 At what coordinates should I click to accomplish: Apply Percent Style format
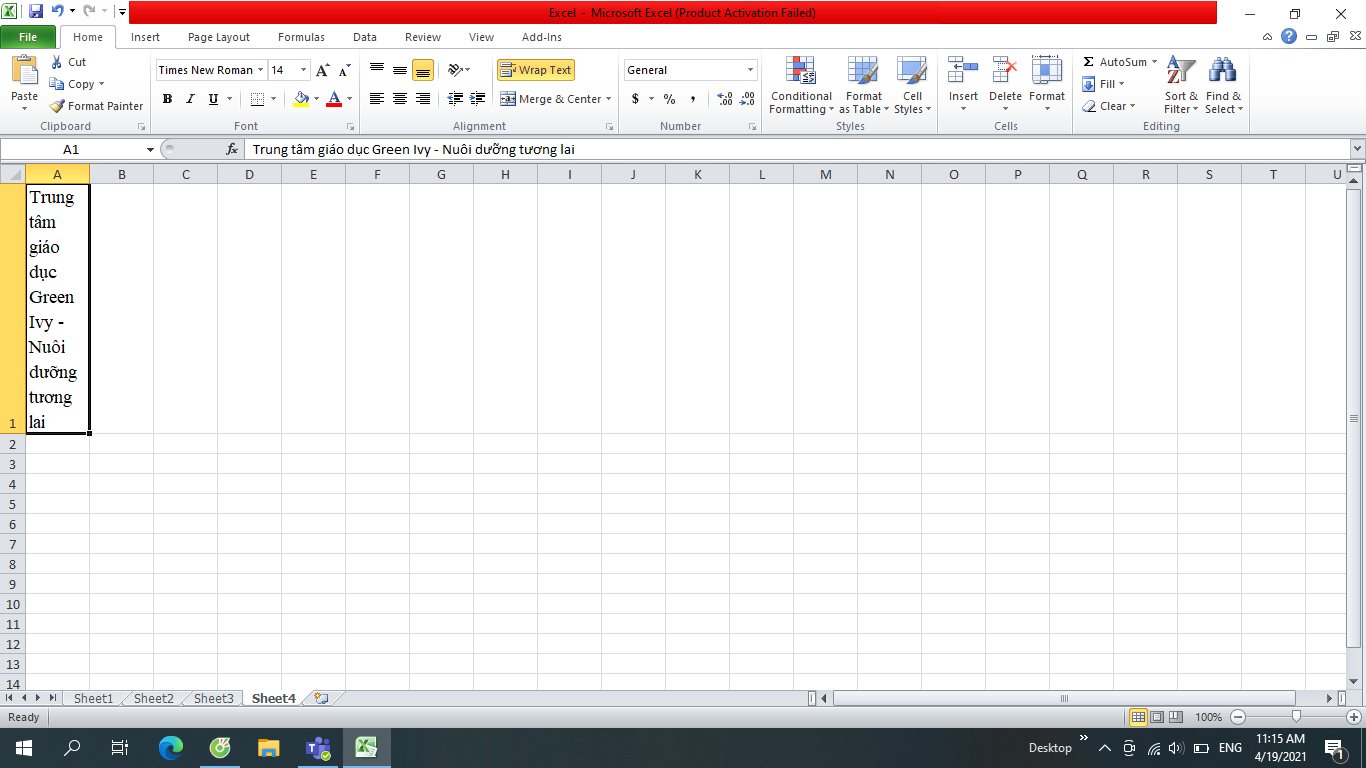(x=670, y=99)
